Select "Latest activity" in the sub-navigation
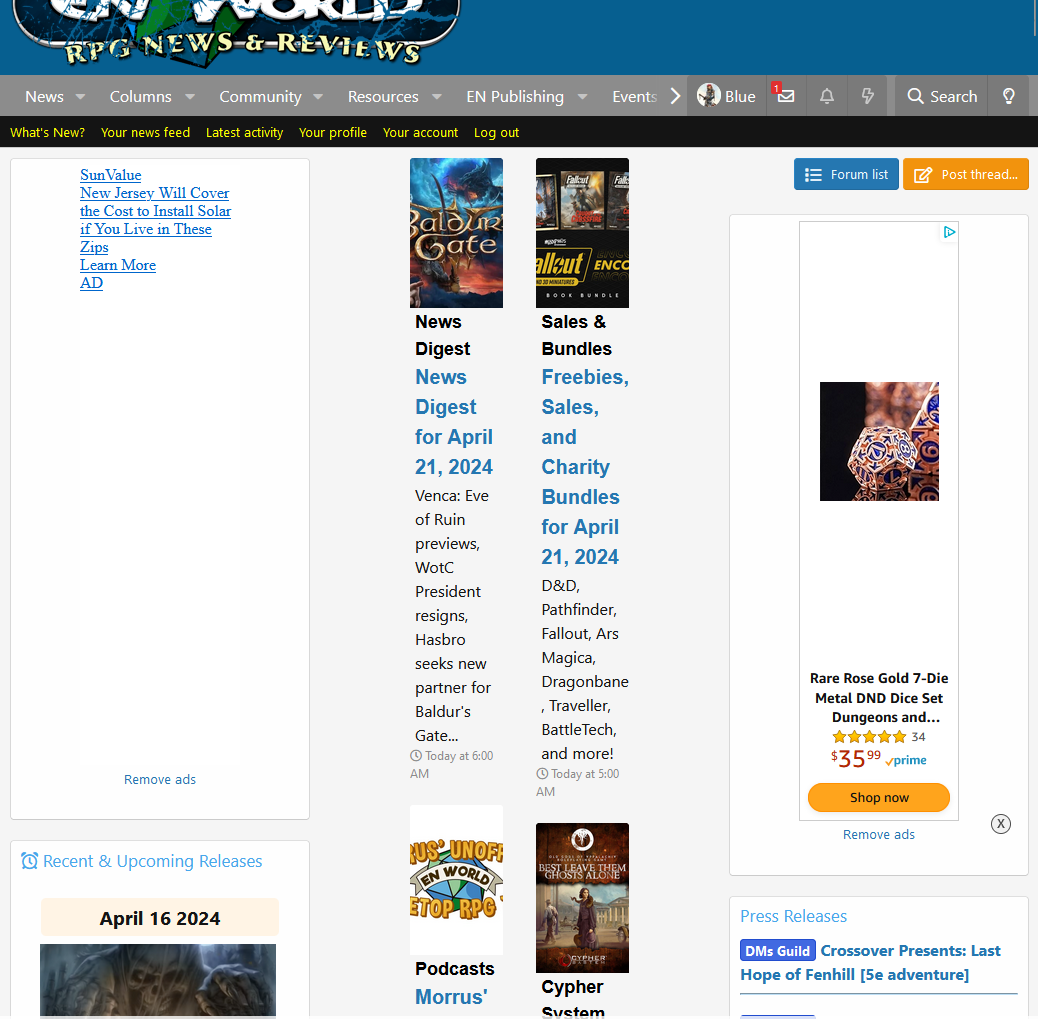Viewport: 1038px width, 1019px height. click(x=244, y=132)
